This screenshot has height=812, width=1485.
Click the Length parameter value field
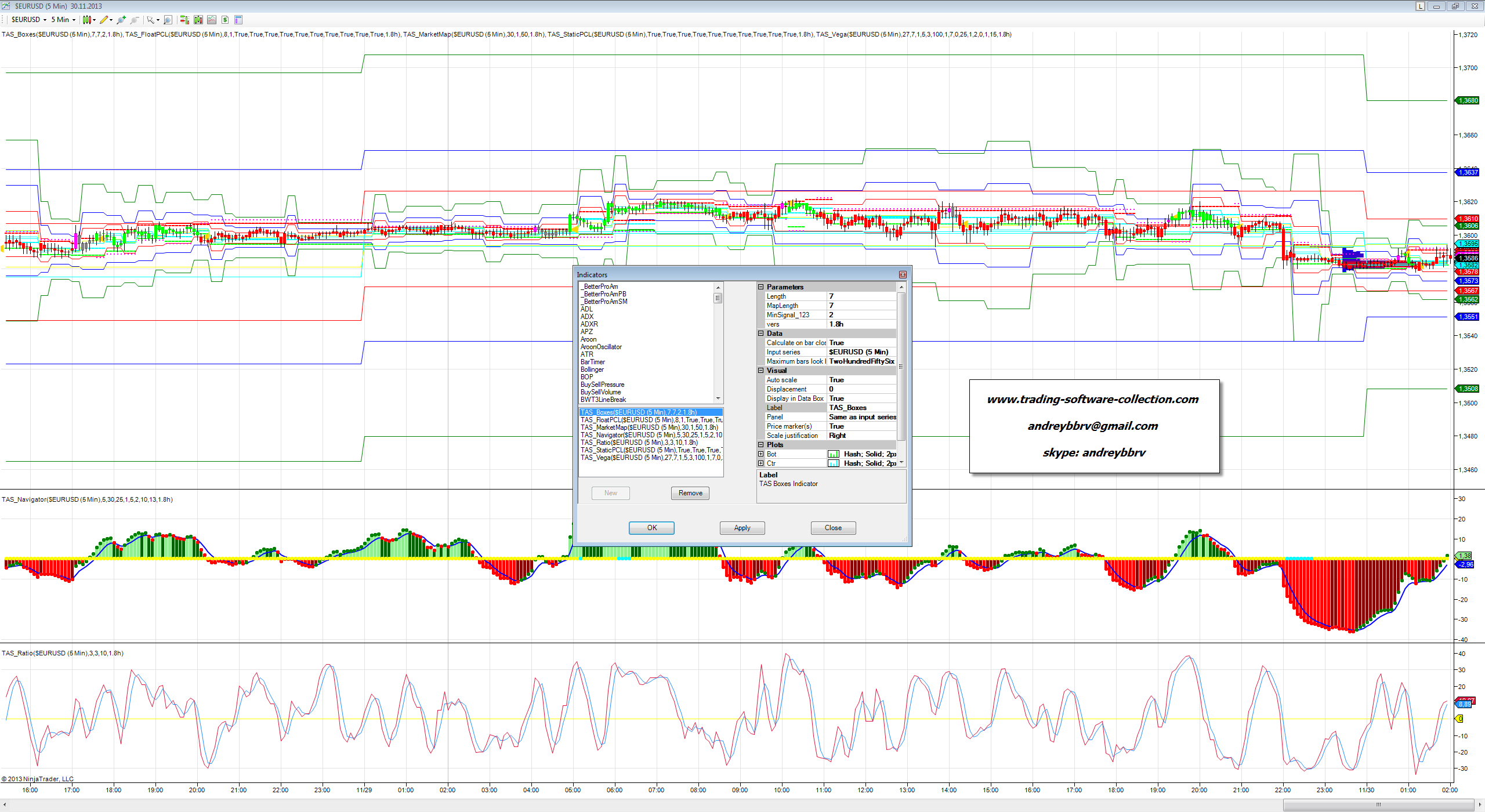point(861,296)
